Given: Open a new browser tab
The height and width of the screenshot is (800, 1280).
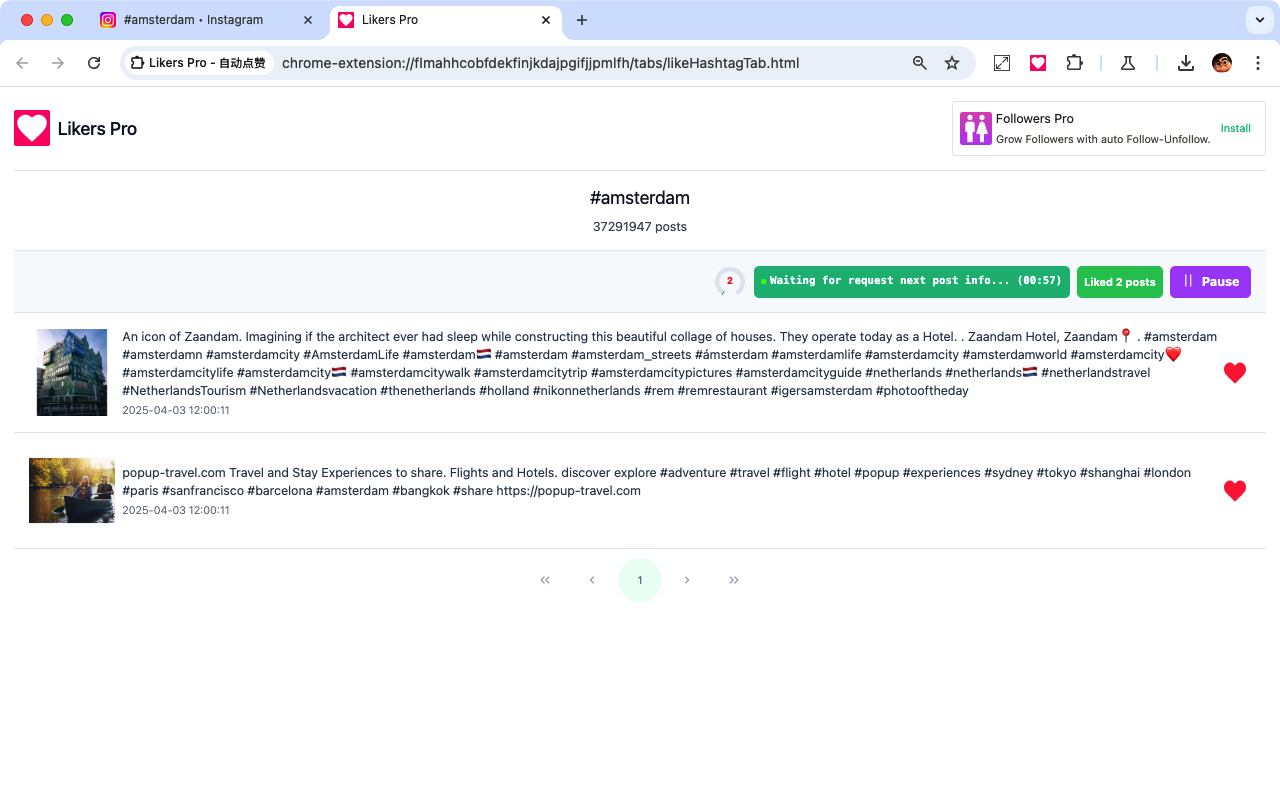Looking at the screenshot, I should click(x=582, y=20).
